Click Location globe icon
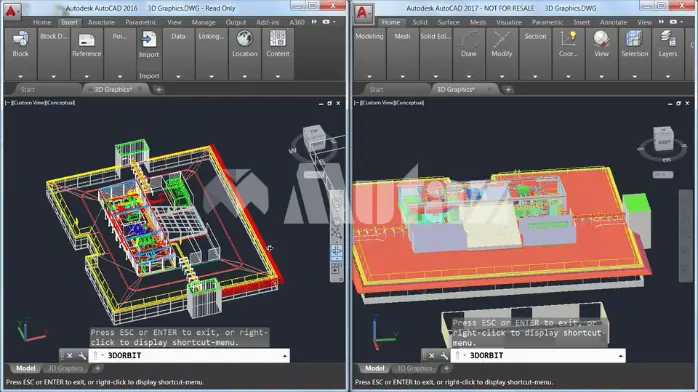Image resolution: width=698 pixels, height=392 pixels. pyautogui.click(x=244, y=39)
